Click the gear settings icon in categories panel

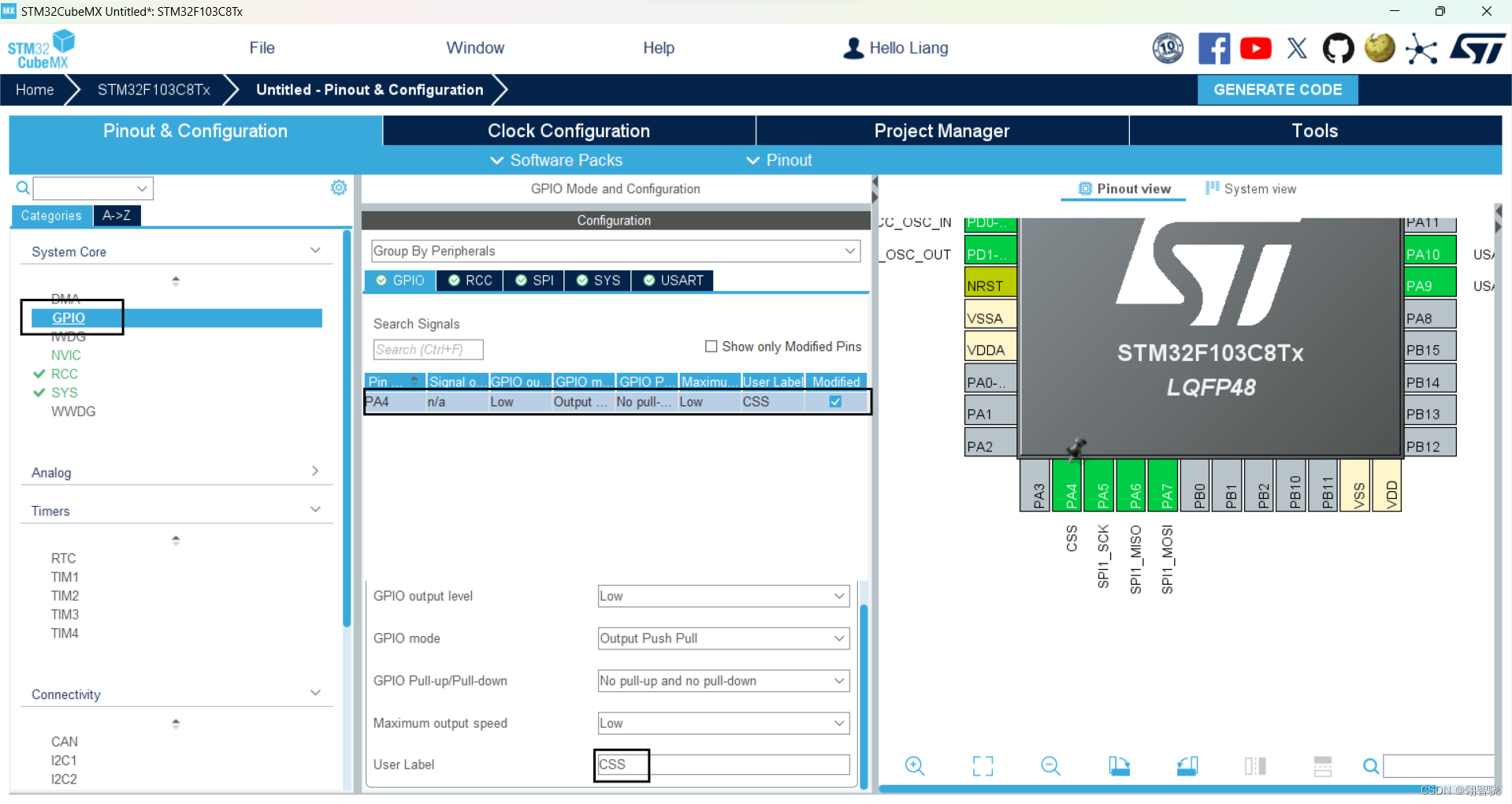(339, 188)
